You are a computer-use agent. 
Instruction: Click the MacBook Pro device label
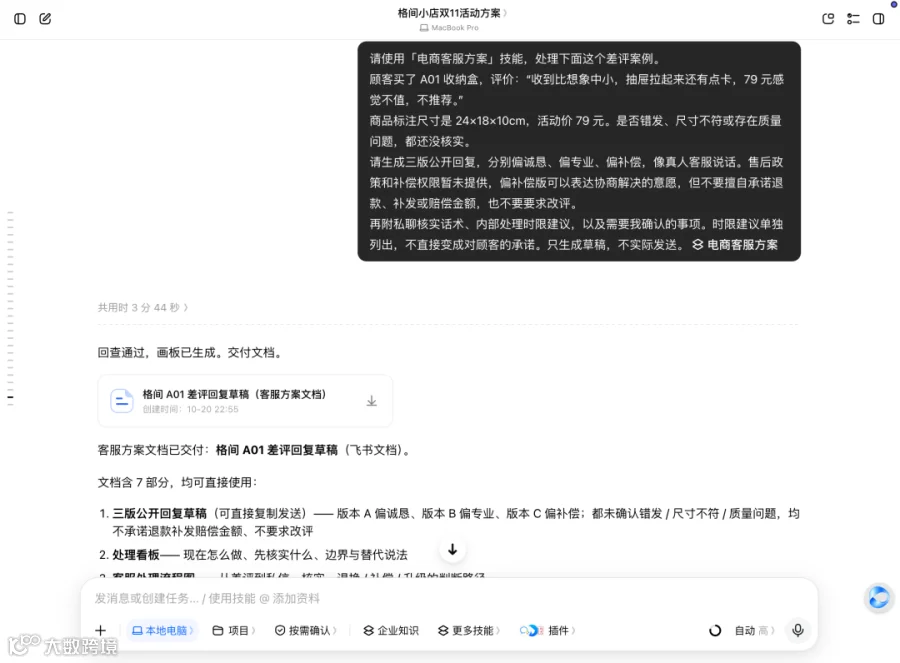point(449,28)
